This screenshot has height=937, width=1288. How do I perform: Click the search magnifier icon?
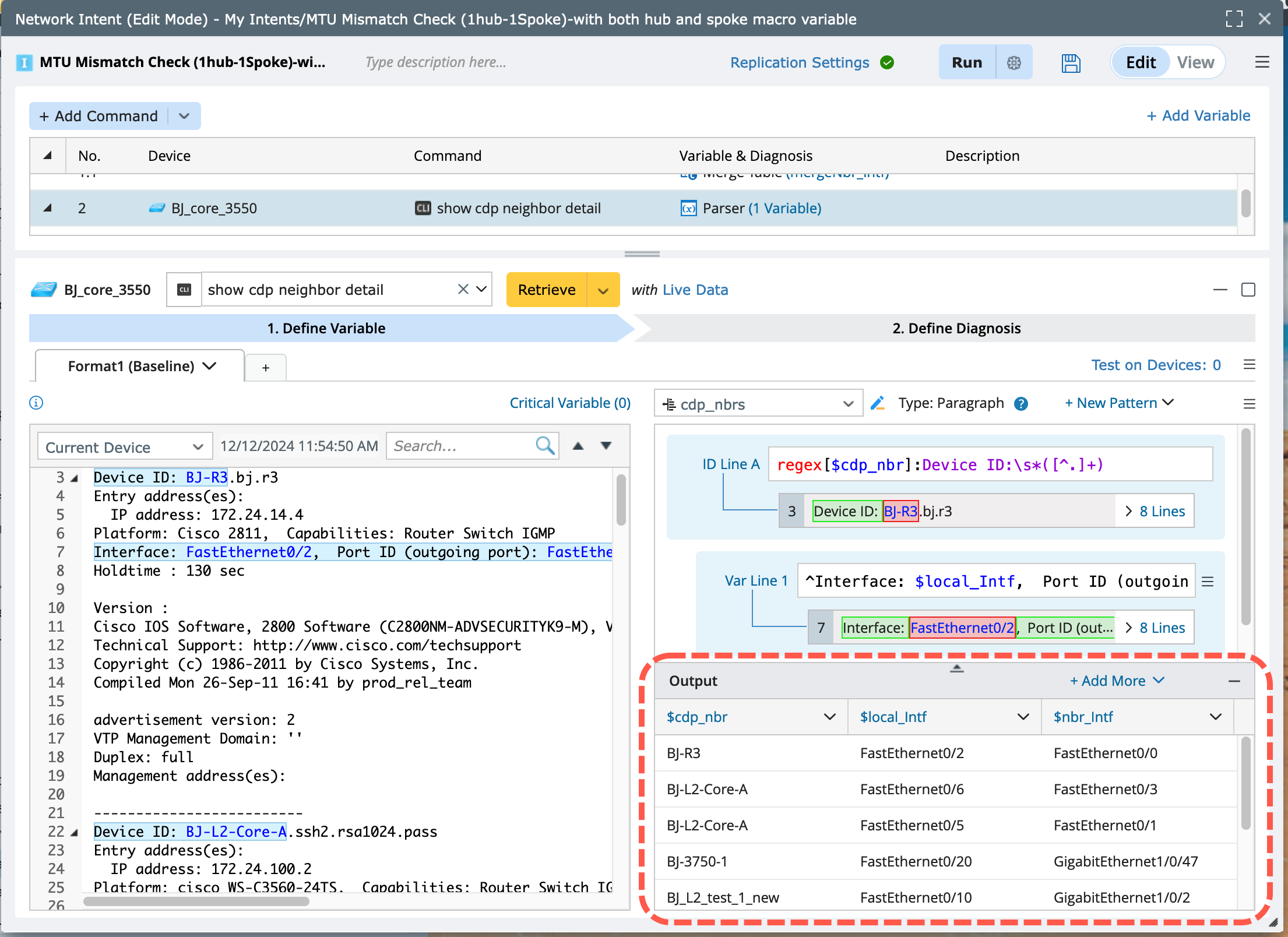[x=544, y=446]
